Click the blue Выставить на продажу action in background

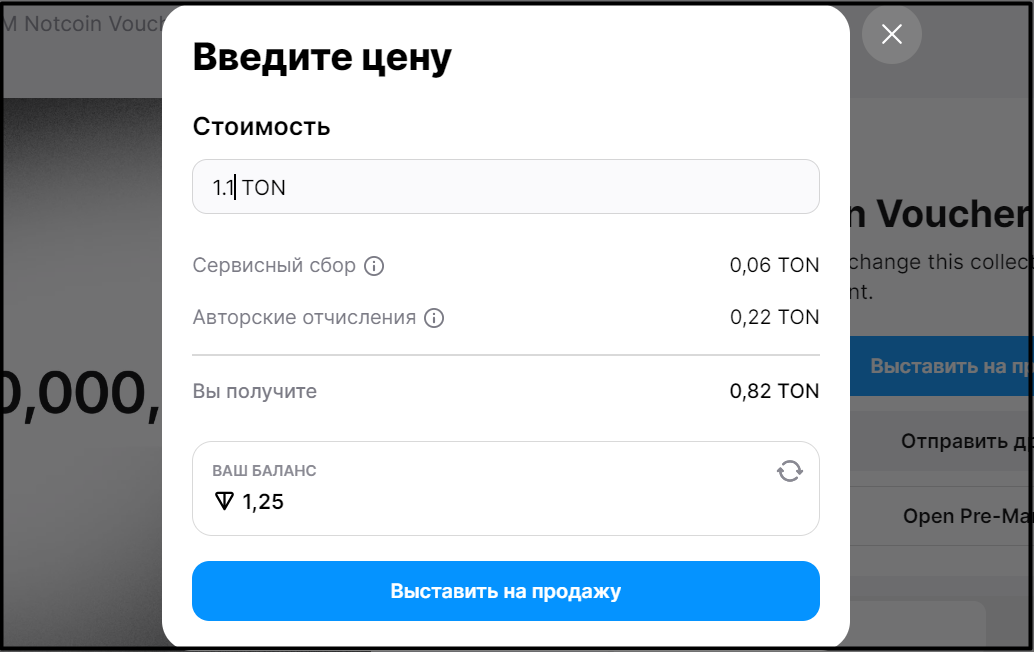(961, 366)
